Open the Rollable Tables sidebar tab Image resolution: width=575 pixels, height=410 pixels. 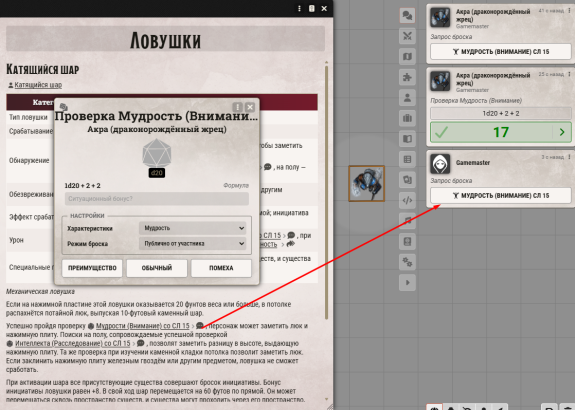click(x=407, y=159)
